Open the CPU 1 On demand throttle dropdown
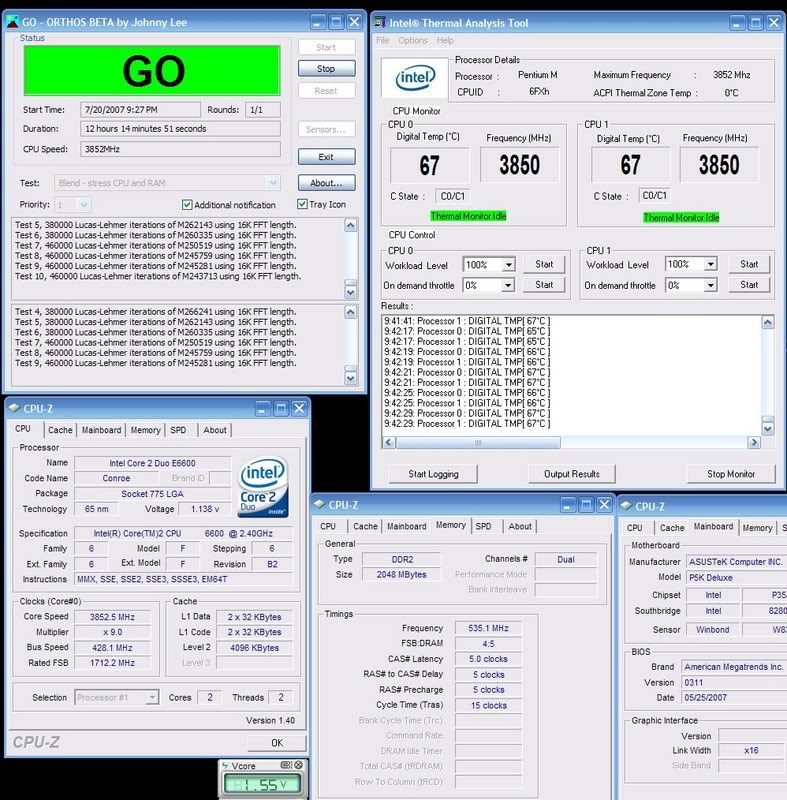This screenshot has height=800, width=787. pos(710,285)
